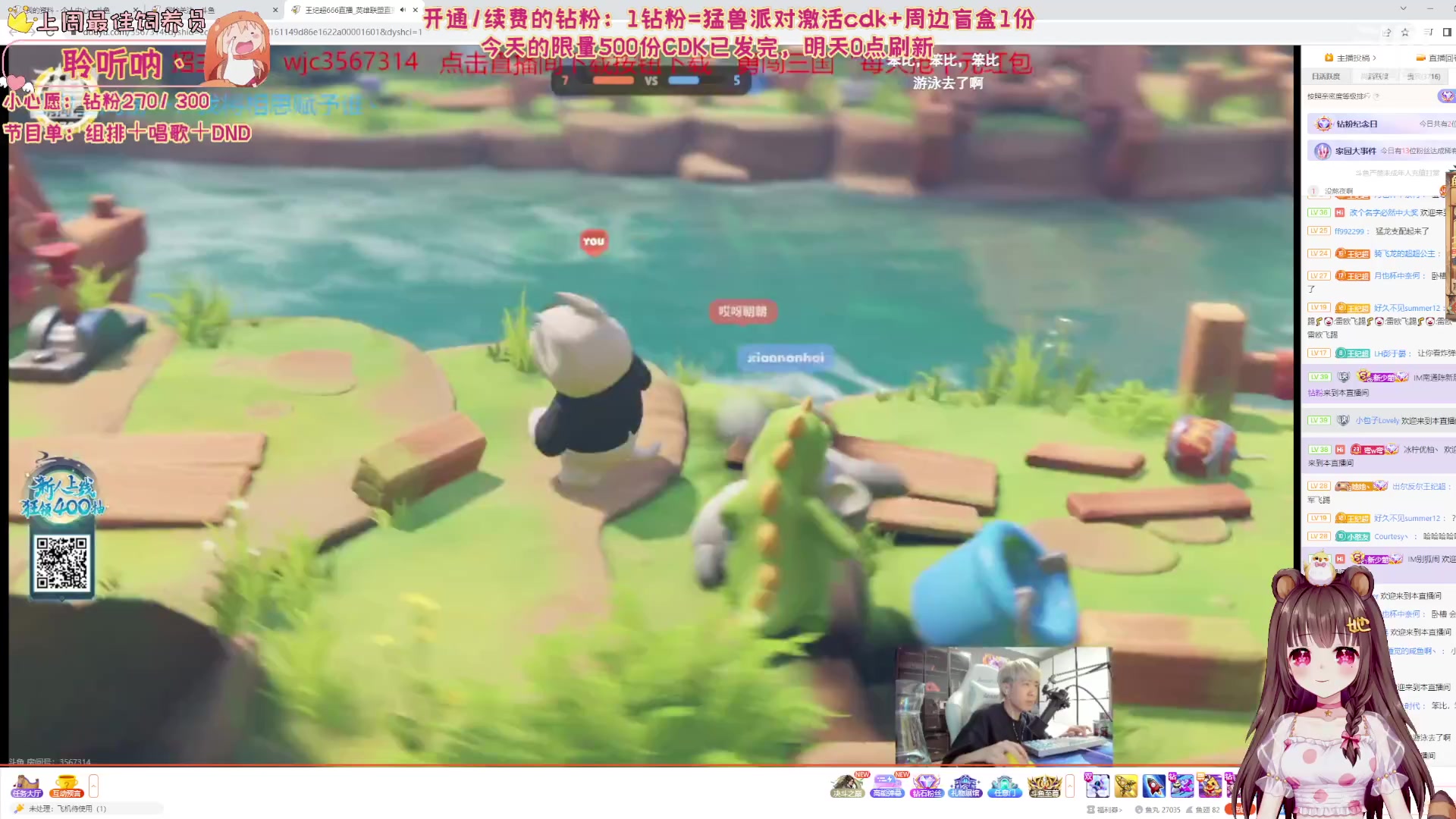
Task: Click the diamond badge in ranking header
Action: tap(1446, 96)
